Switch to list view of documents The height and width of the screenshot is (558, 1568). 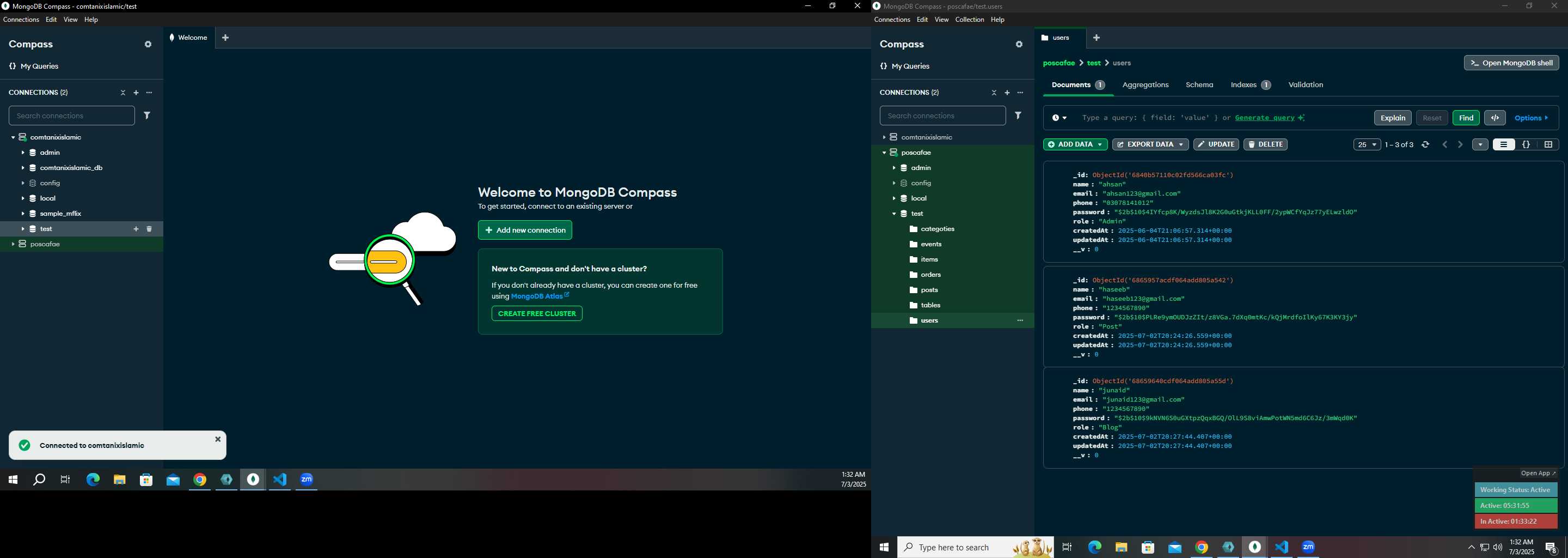coord(1503,144)
